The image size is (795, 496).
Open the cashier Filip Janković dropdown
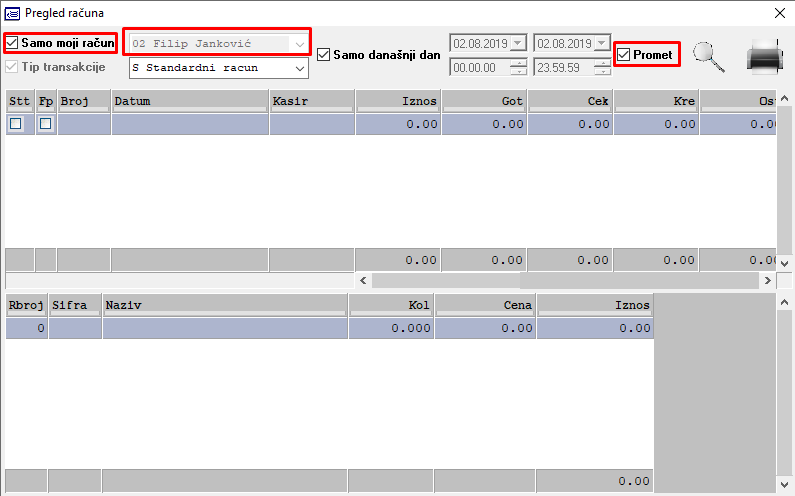[x=299, y=45]
